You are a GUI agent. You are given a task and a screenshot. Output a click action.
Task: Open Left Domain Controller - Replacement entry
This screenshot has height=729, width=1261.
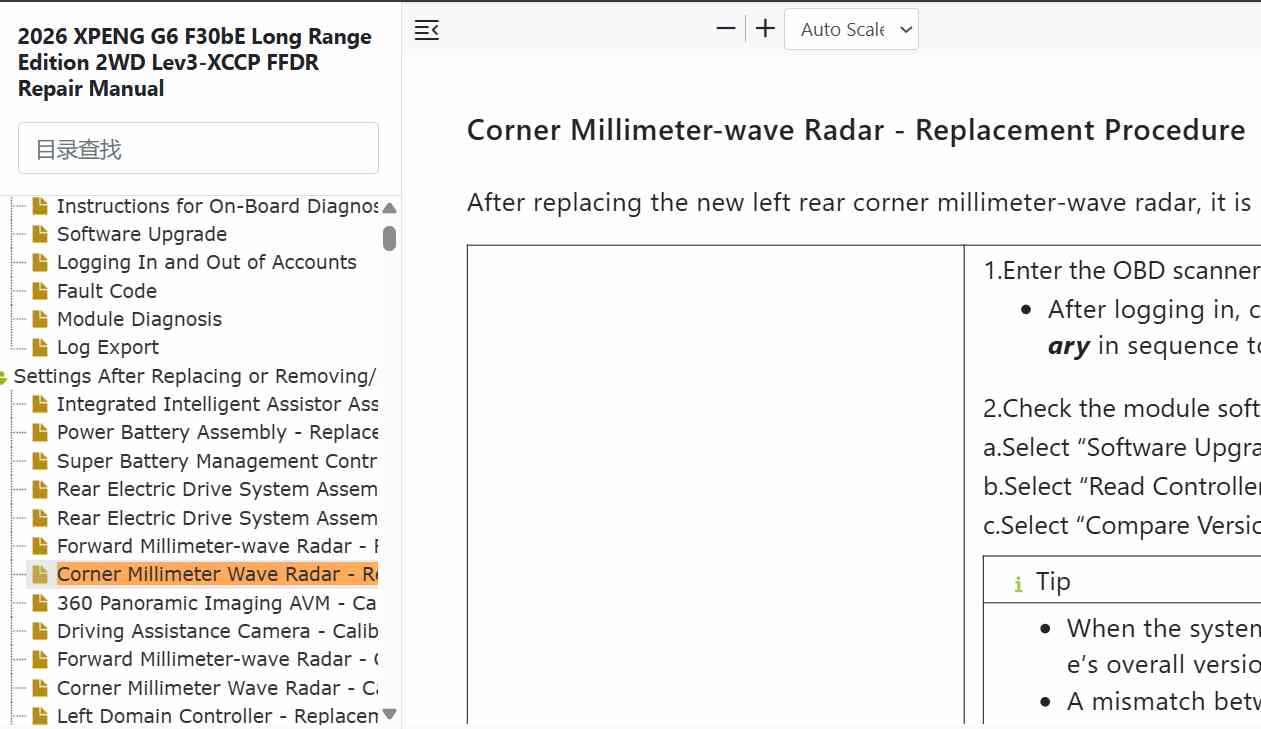pos(217,716)
